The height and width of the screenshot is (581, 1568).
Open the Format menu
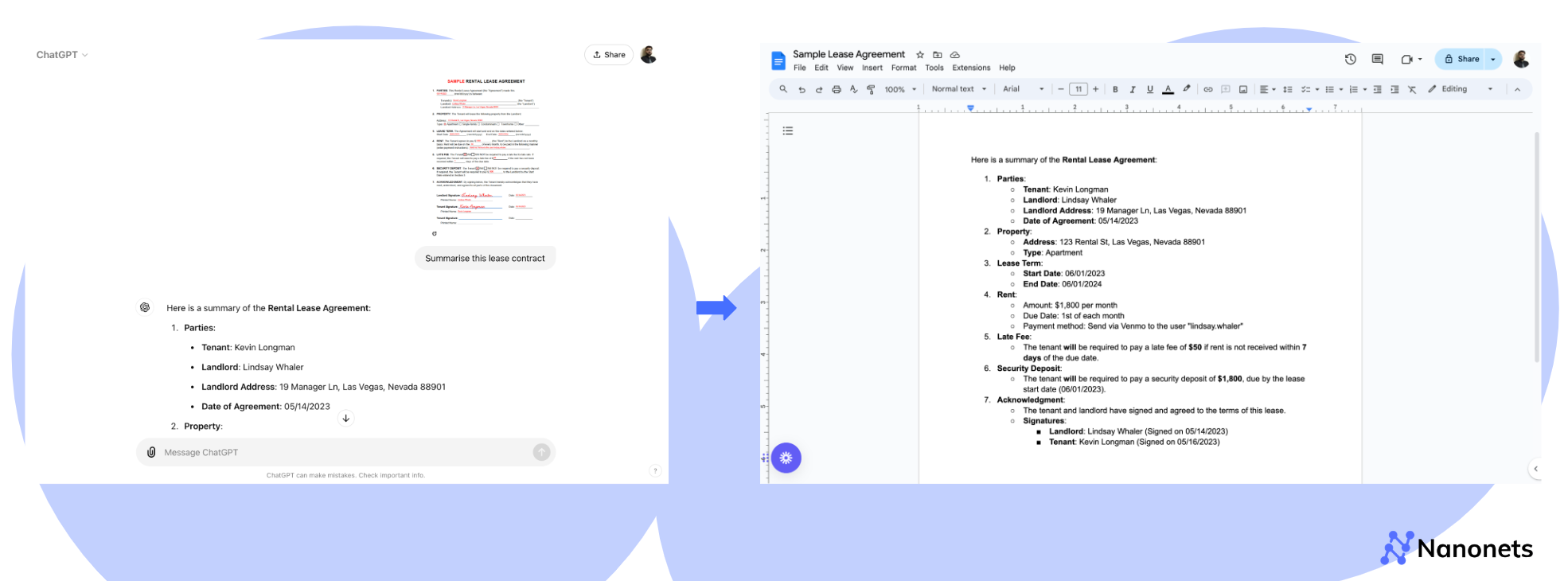coord(904,68)
